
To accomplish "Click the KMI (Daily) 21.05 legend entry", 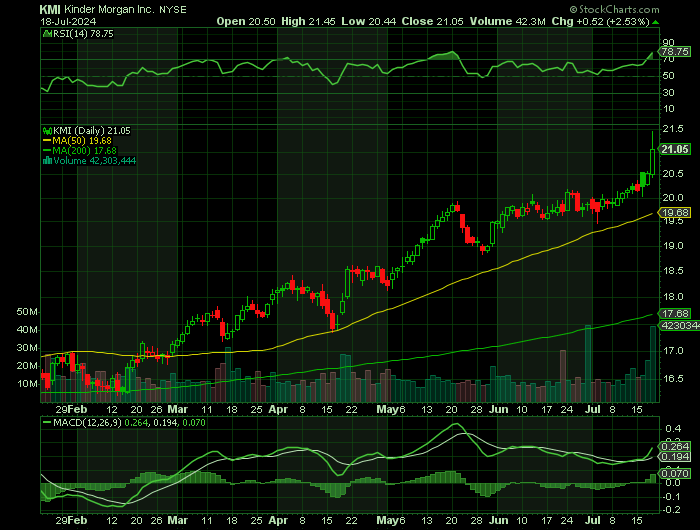I will (92, 131).
